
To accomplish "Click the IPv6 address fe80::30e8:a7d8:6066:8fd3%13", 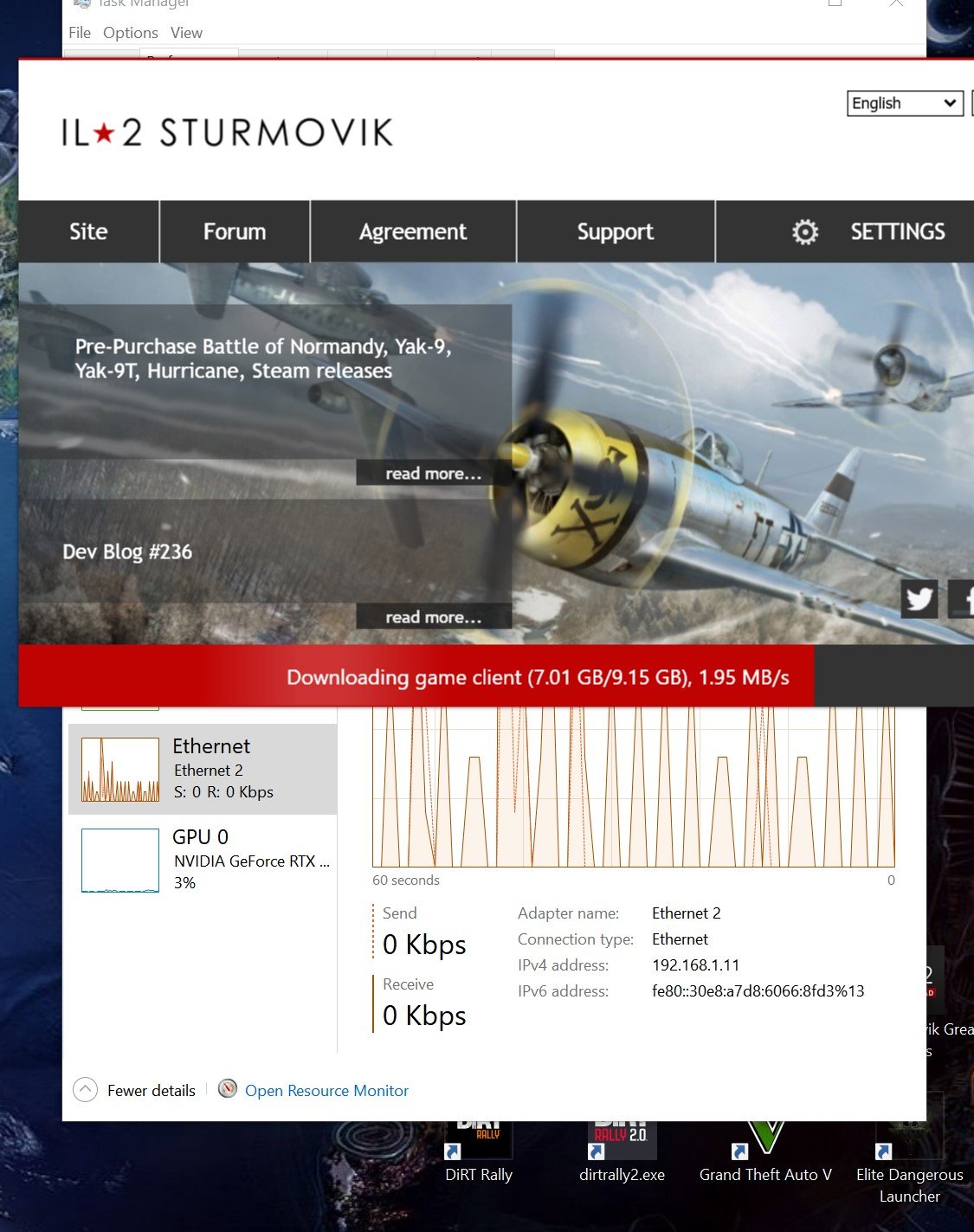I will coord(758,991).
